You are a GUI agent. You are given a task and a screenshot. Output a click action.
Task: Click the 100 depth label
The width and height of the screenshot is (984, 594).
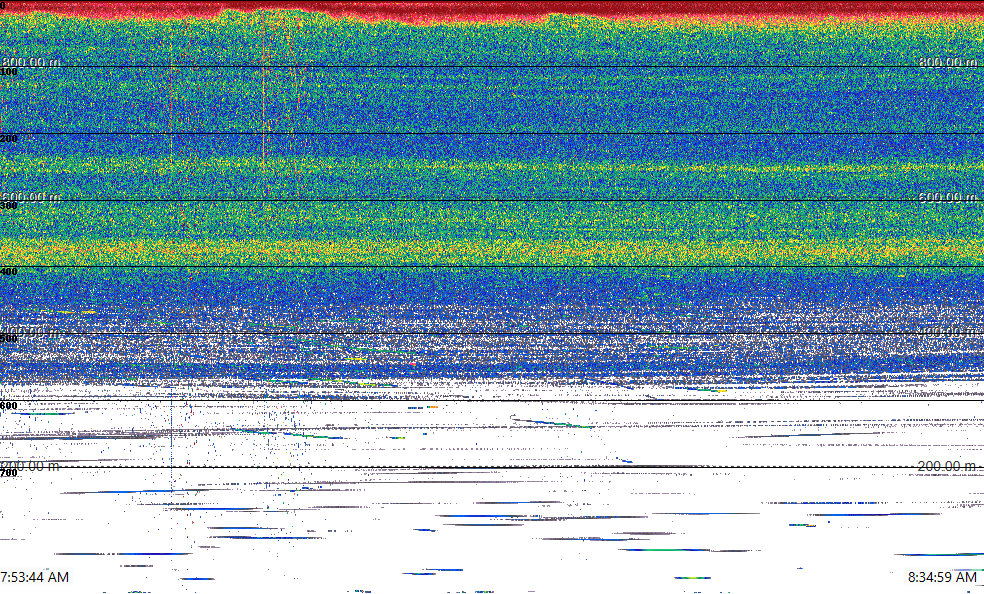[x=9, y=72]
